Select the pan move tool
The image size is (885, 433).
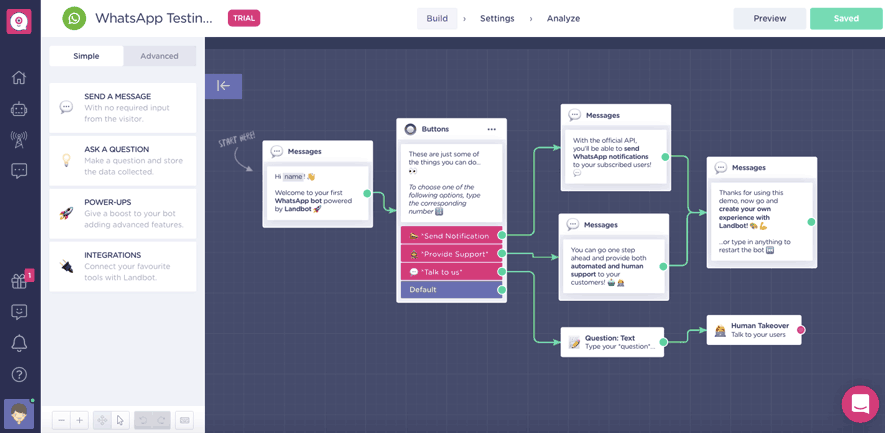102,421
